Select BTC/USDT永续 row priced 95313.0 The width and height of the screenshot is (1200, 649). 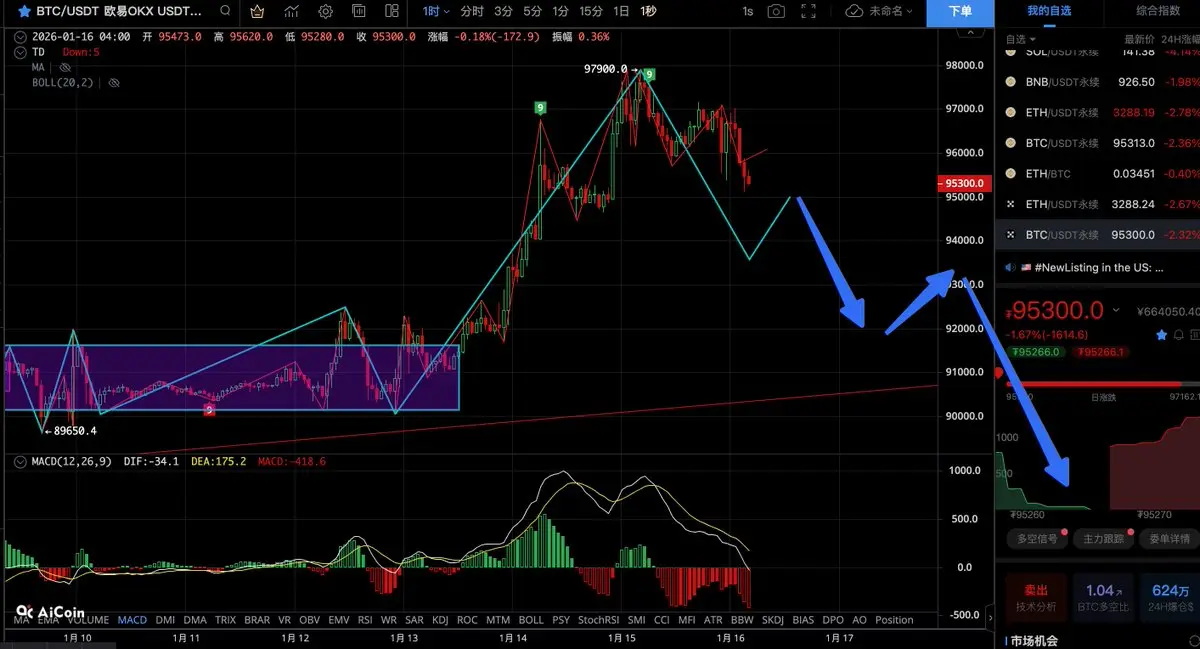pos(1097,143)
